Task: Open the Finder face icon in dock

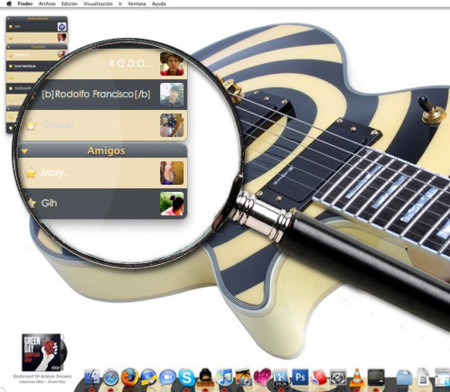Action: [92, 378]
